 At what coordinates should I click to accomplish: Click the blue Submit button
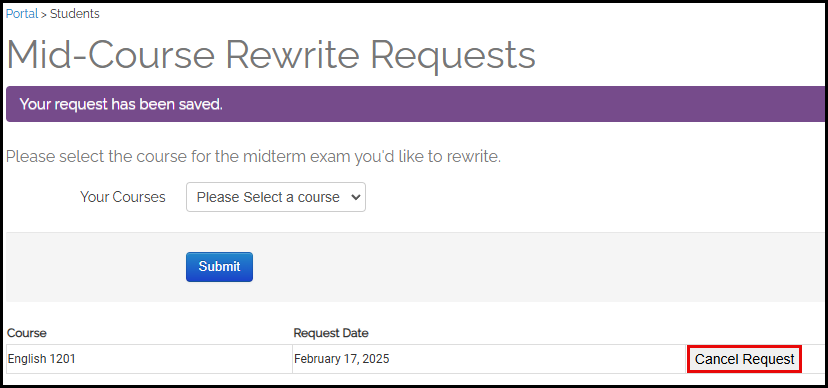click(219, 267)
